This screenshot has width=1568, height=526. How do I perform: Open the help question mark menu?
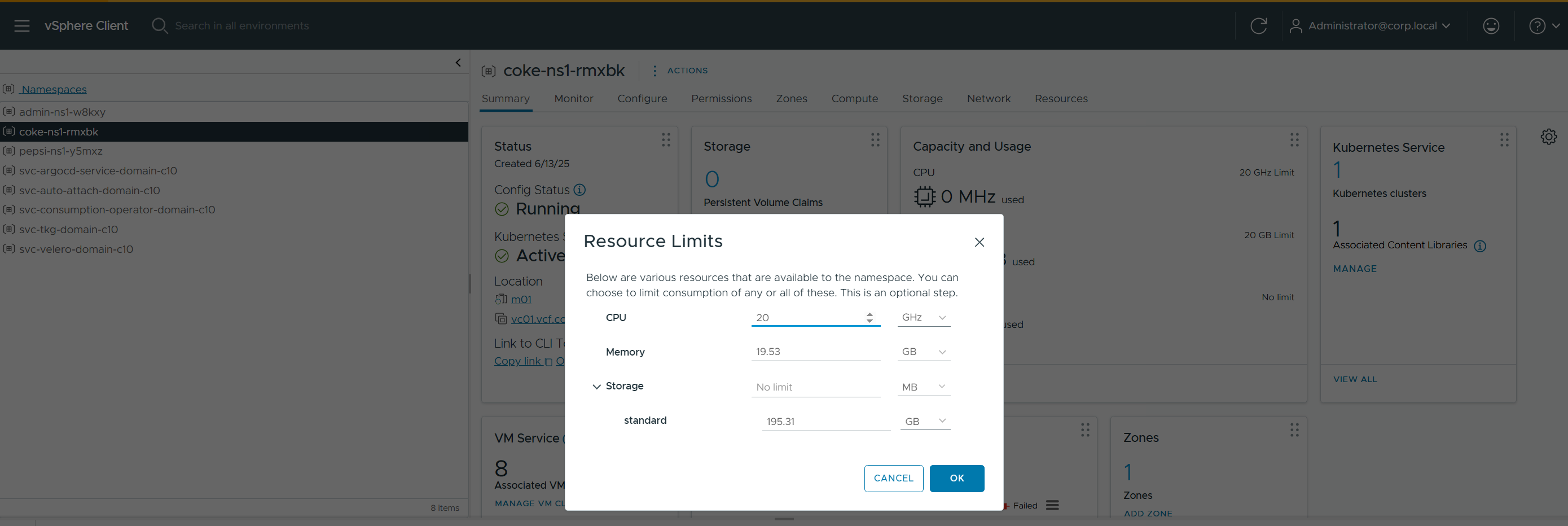point(1543,25)
